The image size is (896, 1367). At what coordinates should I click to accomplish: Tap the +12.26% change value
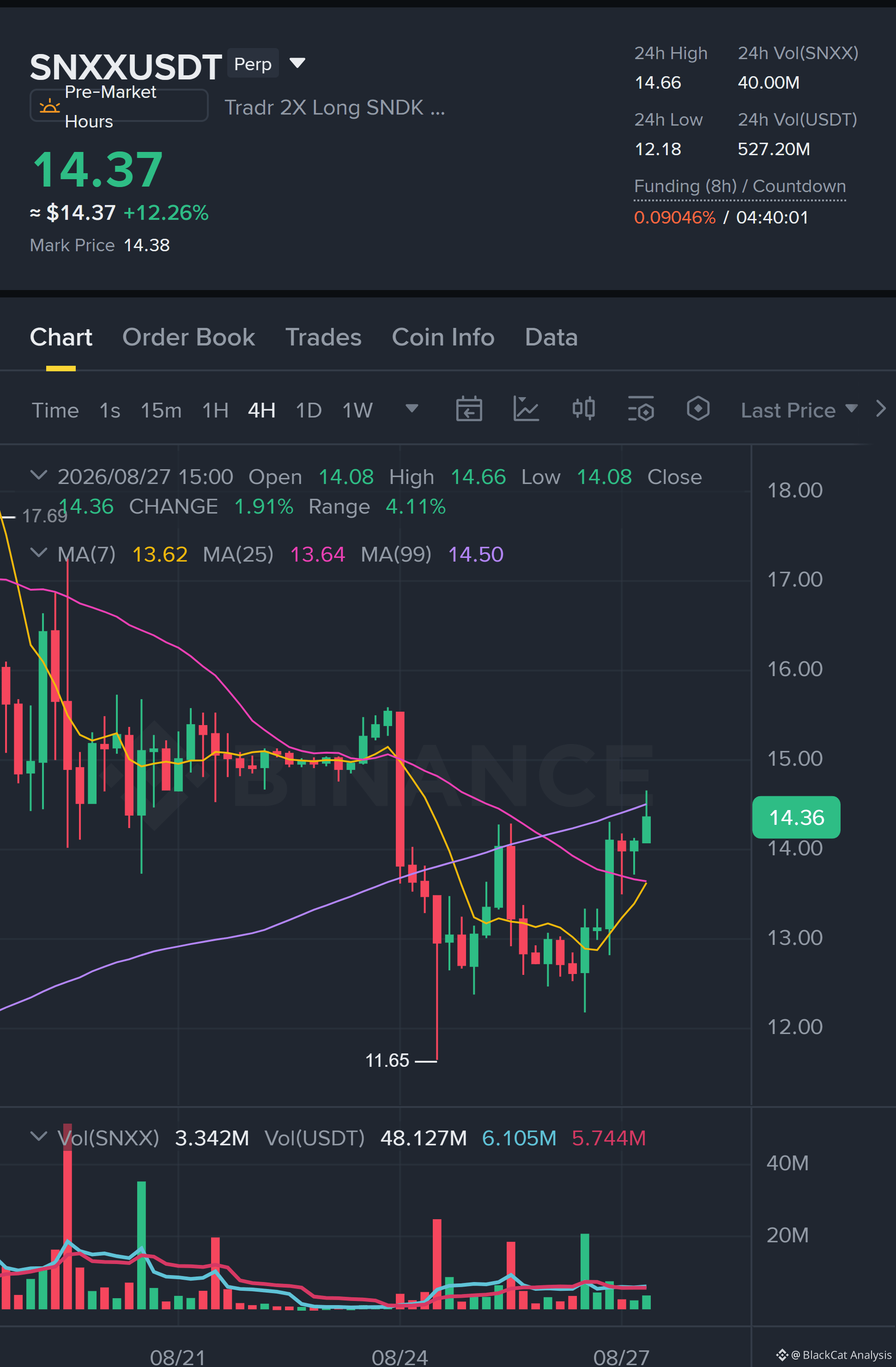(165, 212)
